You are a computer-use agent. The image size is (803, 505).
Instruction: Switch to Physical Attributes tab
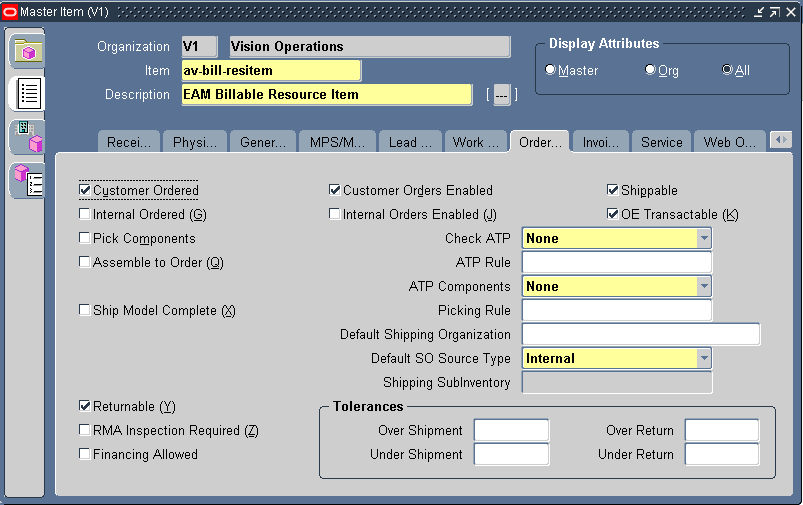195,142
